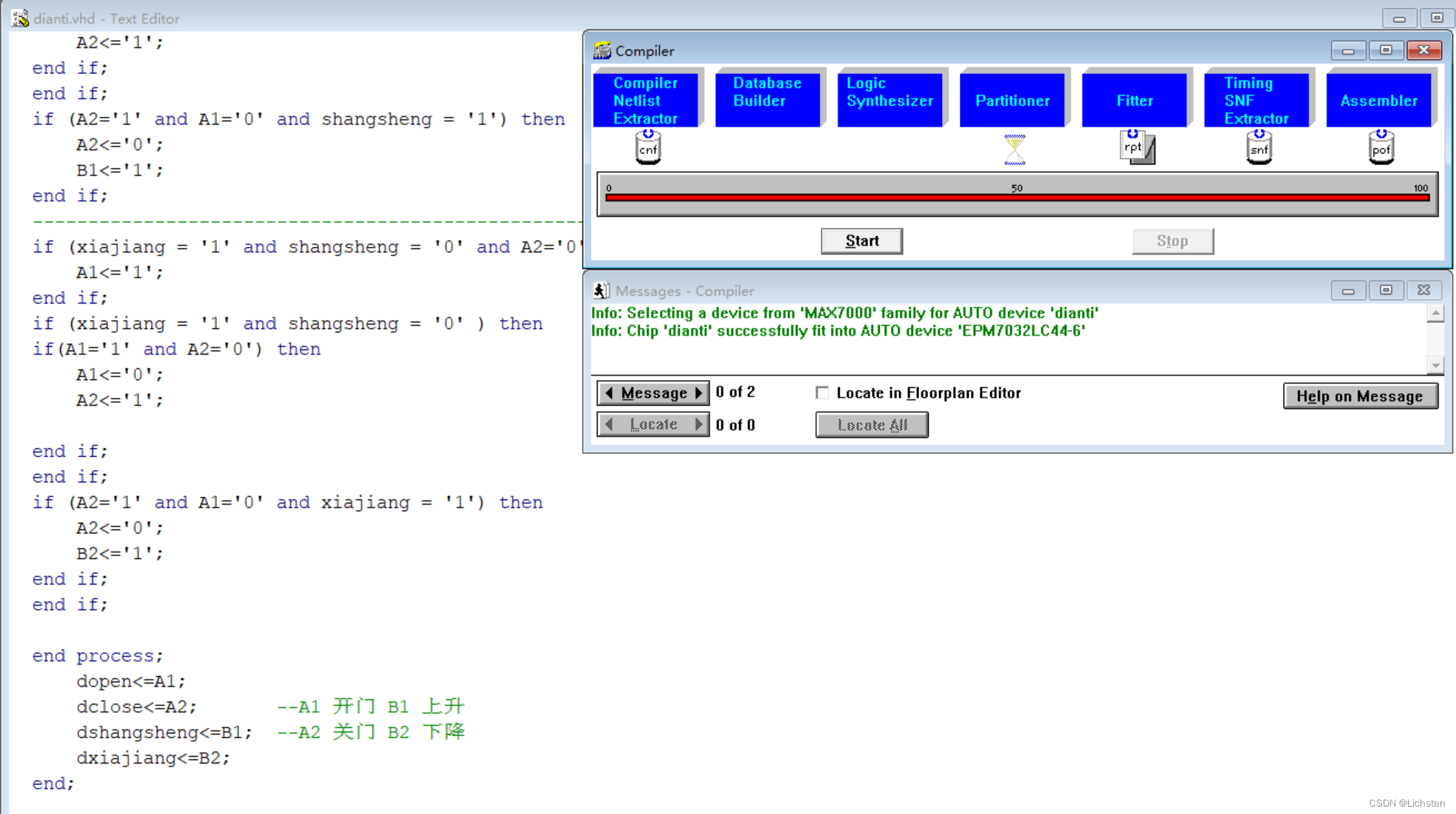Click the pof file icon under Assembler

[x=1380, y=147]
